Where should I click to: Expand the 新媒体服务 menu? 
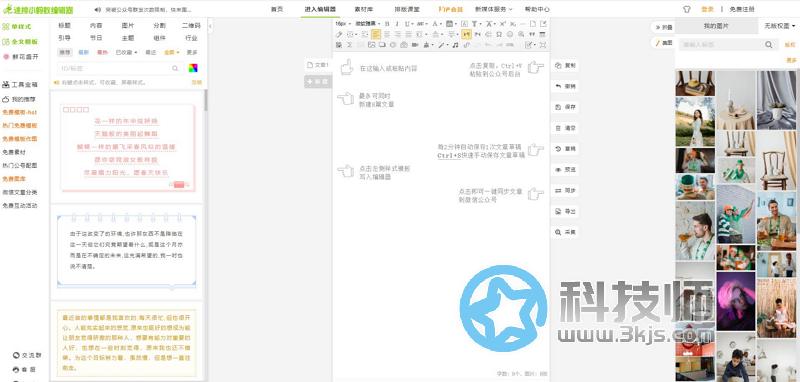coord(493,9)
